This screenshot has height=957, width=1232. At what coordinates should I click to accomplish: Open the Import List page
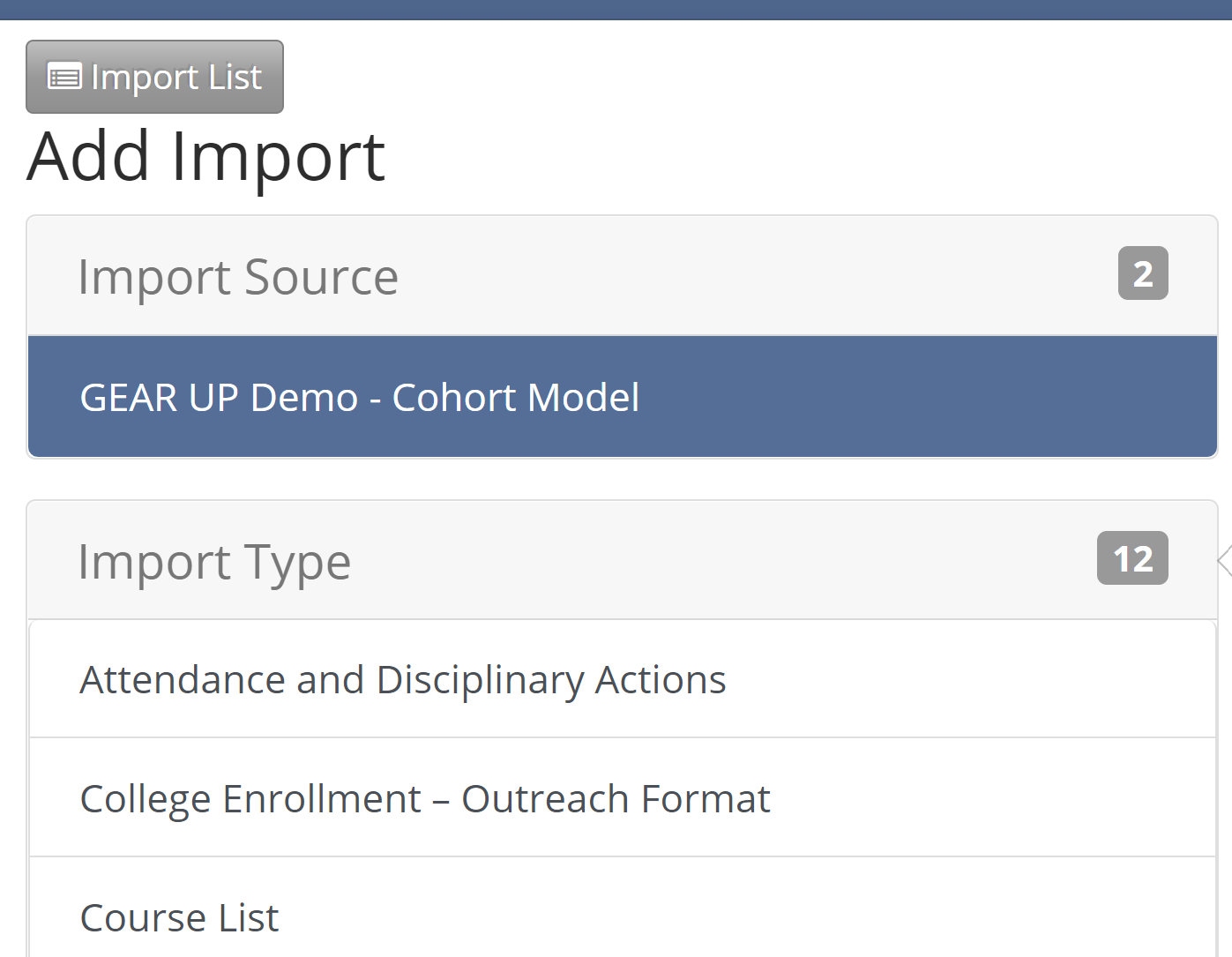click(154, 77)
